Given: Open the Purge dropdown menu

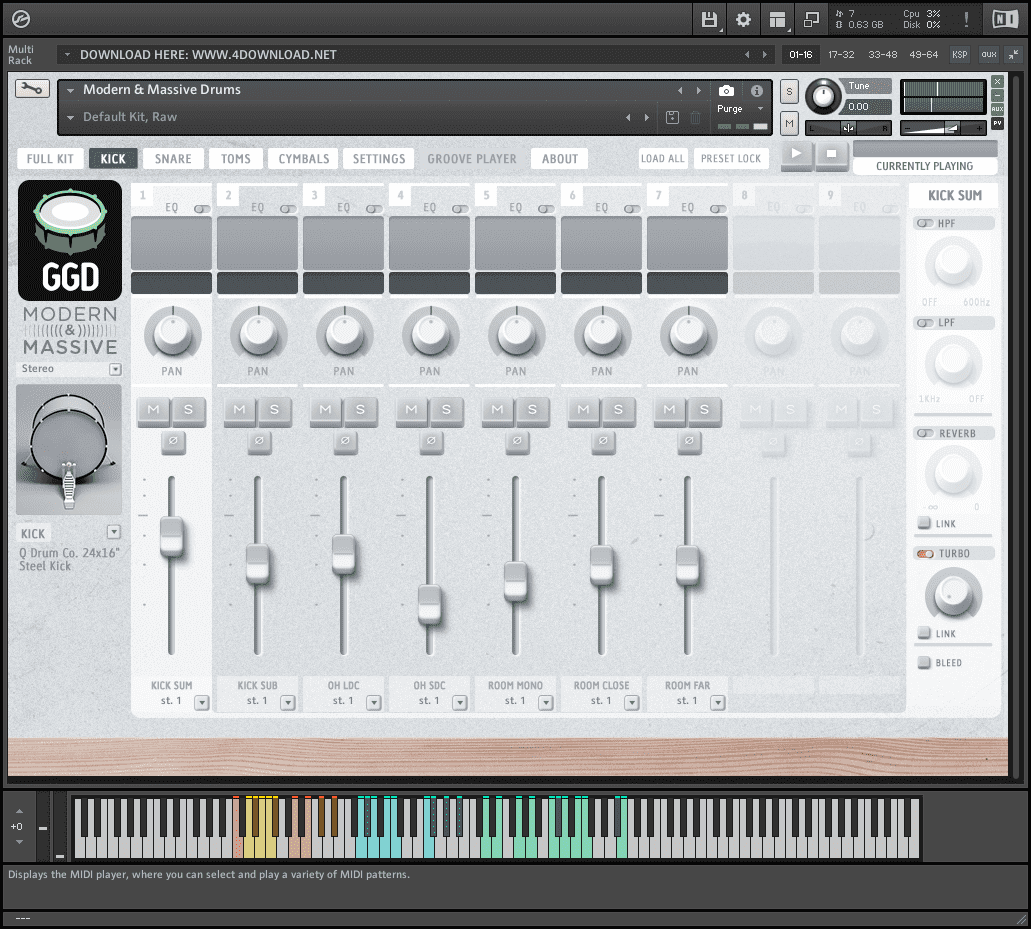Looking at the screenshot, I should 740,109.
